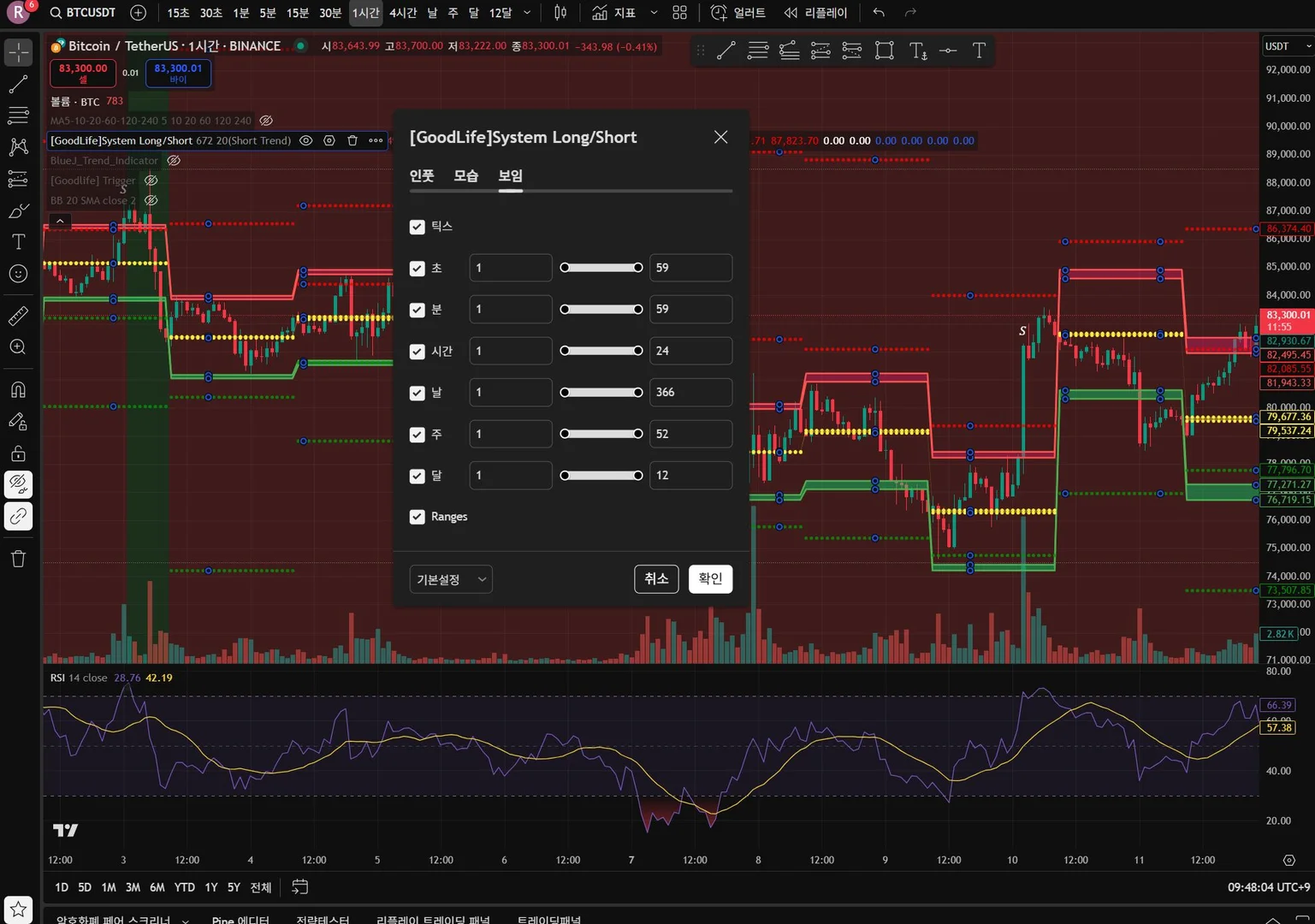Uncheck the 날 (days) checkbox
Viewport: 1315px width, 924px height.
[418, 393]
